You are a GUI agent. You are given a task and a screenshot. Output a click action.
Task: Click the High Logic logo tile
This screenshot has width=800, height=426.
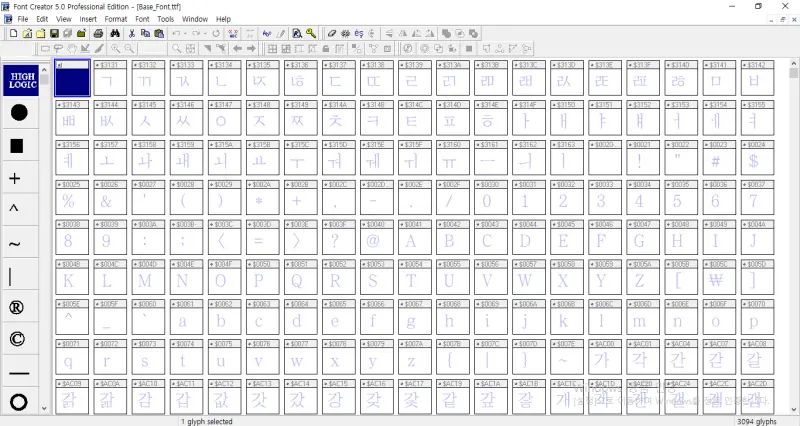point(22,80)
